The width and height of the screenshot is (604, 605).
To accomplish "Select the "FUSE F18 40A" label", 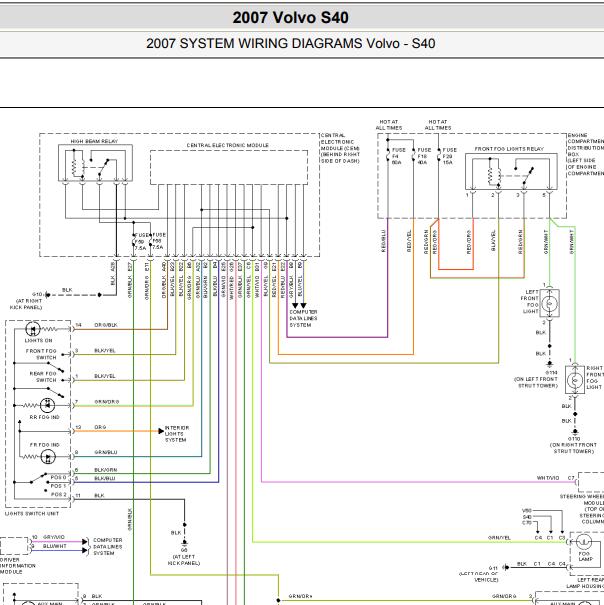I will coord(424,156).
